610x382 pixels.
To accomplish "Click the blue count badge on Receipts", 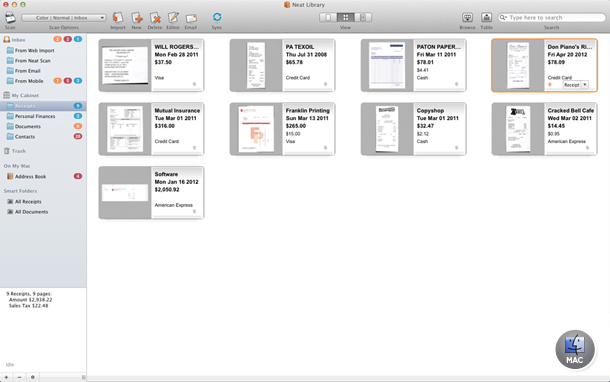I will tap(78, 106).
